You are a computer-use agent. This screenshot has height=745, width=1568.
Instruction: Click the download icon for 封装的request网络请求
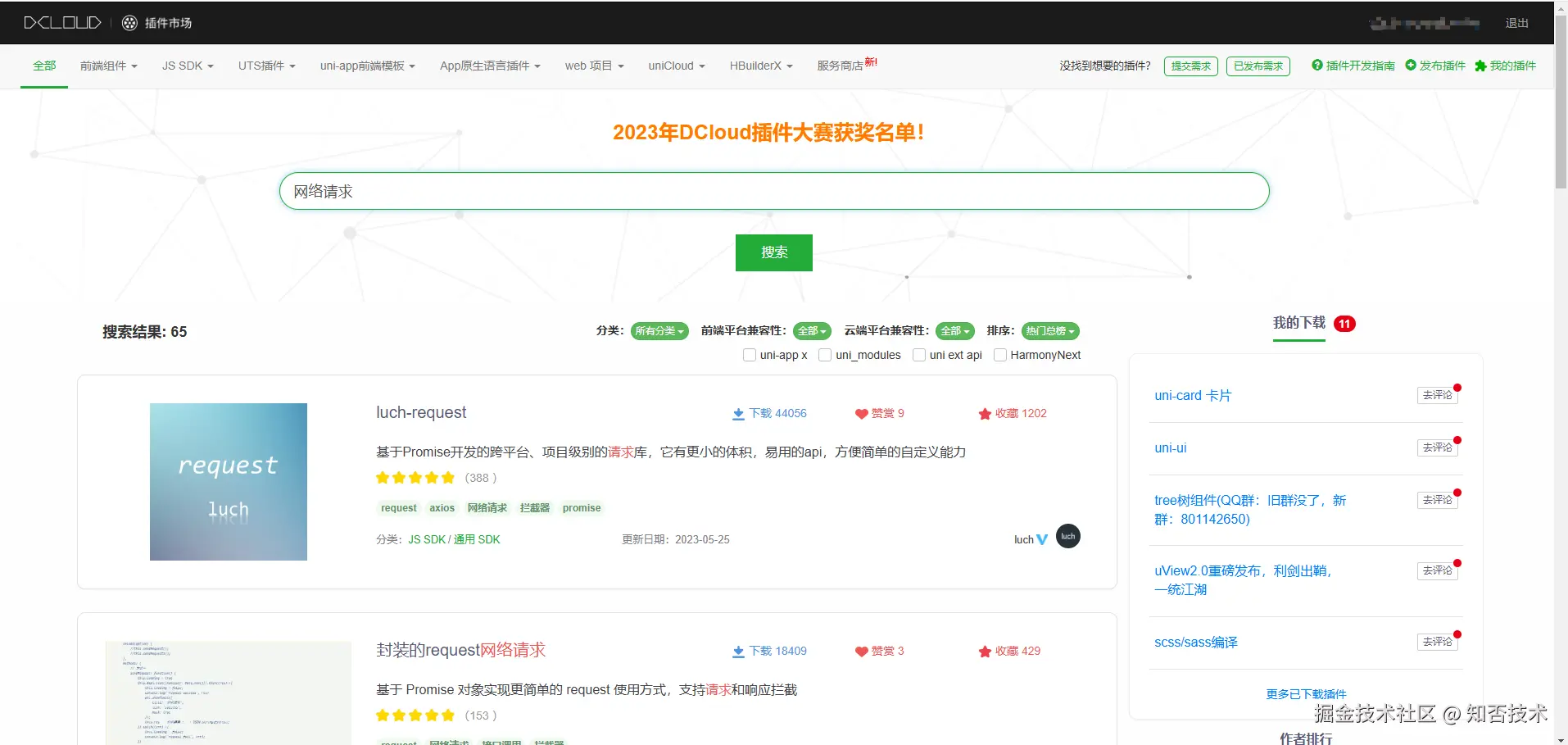[738, 652]
